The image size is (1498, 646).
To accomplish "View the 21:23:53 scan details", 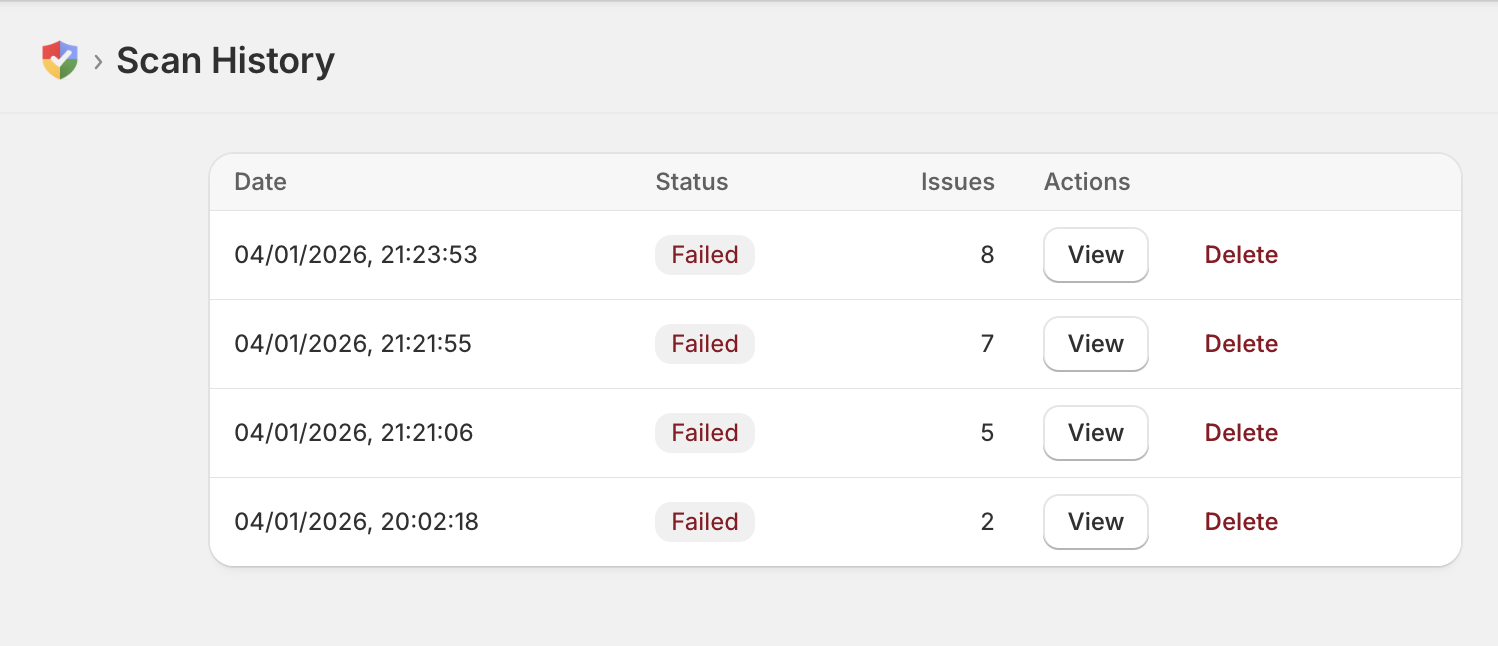I will 1095,255.
